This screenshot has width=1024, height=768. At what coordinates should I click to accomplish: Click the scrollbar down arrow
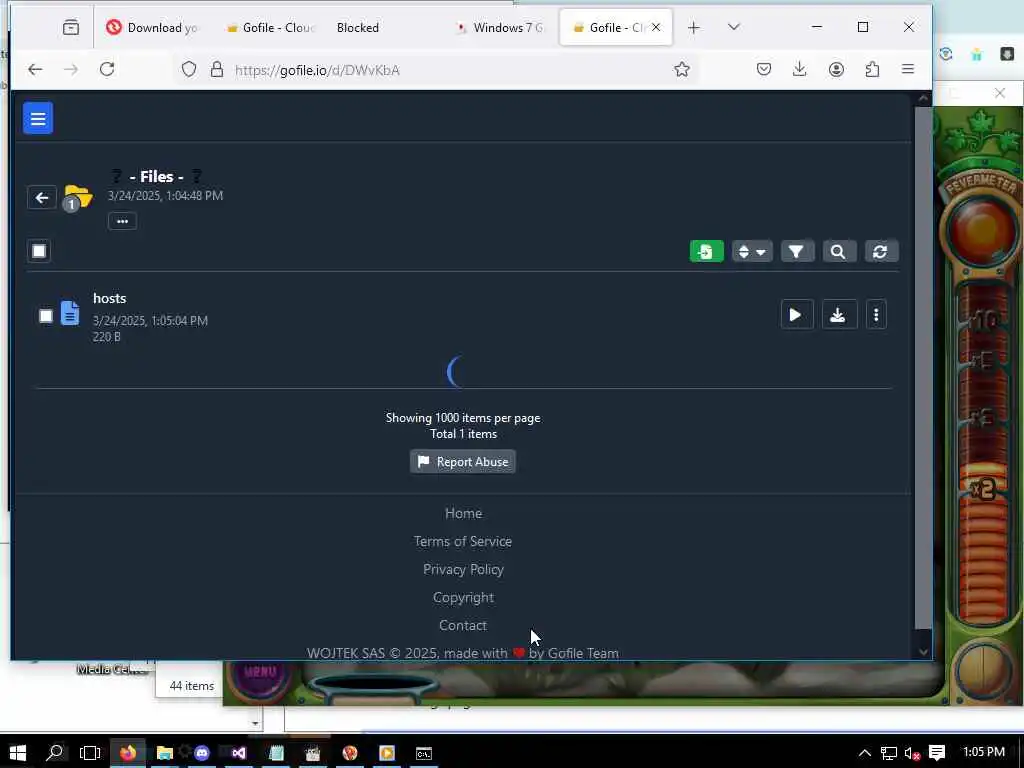pos(923,652)
